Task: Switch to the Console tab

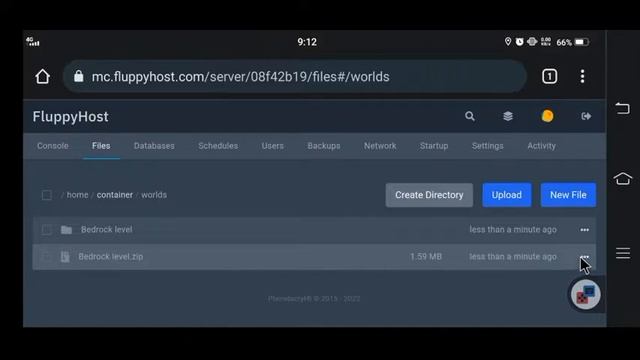Action: point(53,146)
